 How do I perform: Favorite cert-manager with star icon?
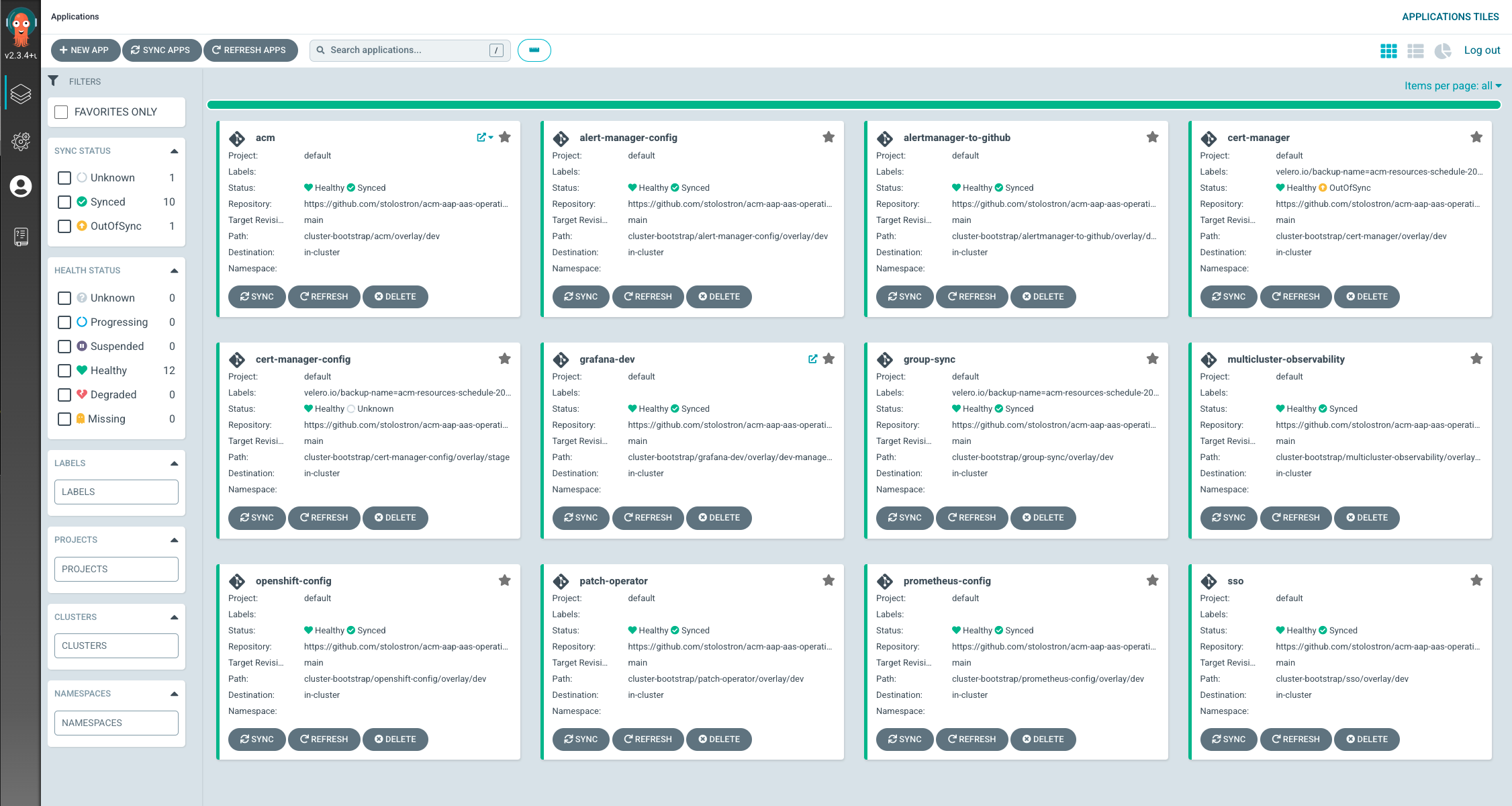(x=1476, y=137)
